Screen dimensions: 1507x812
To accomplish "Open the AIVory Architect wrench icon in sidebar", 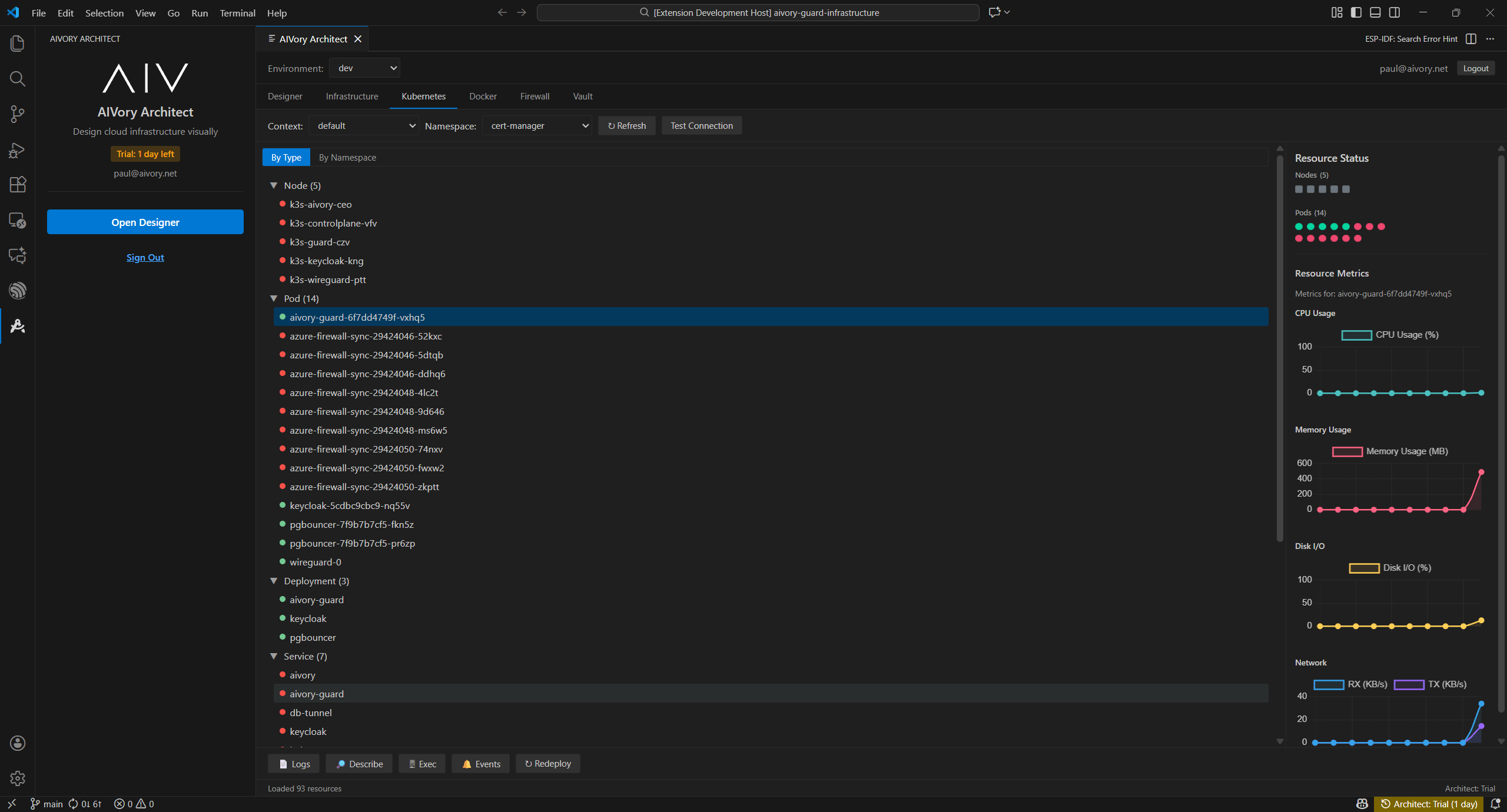I will [17, 326].
